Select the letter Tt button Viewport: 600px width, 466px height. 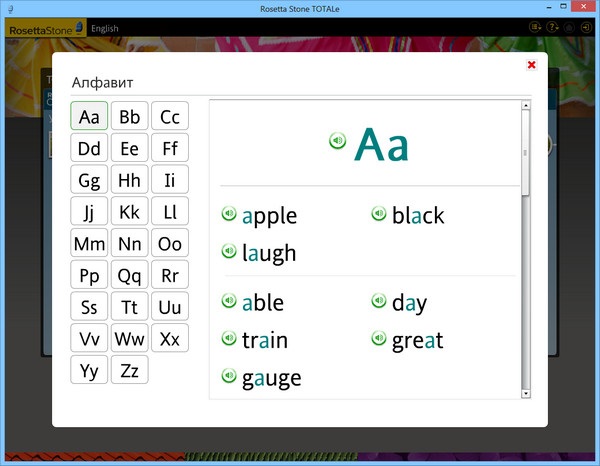(x=130, y=306)
